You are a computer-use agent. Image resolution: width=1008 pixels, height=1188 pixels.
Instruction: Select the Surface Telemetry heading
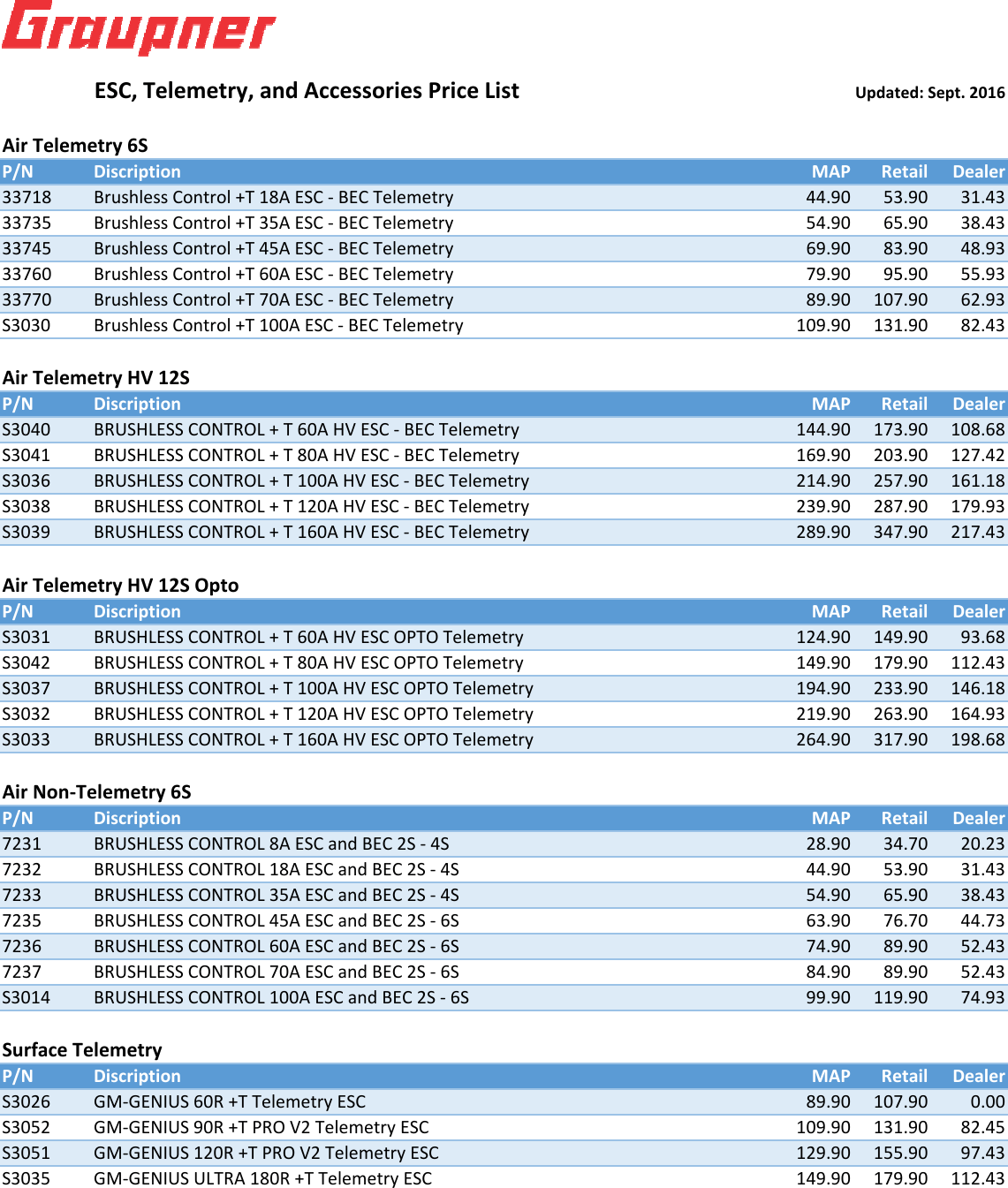point(81,1049)
